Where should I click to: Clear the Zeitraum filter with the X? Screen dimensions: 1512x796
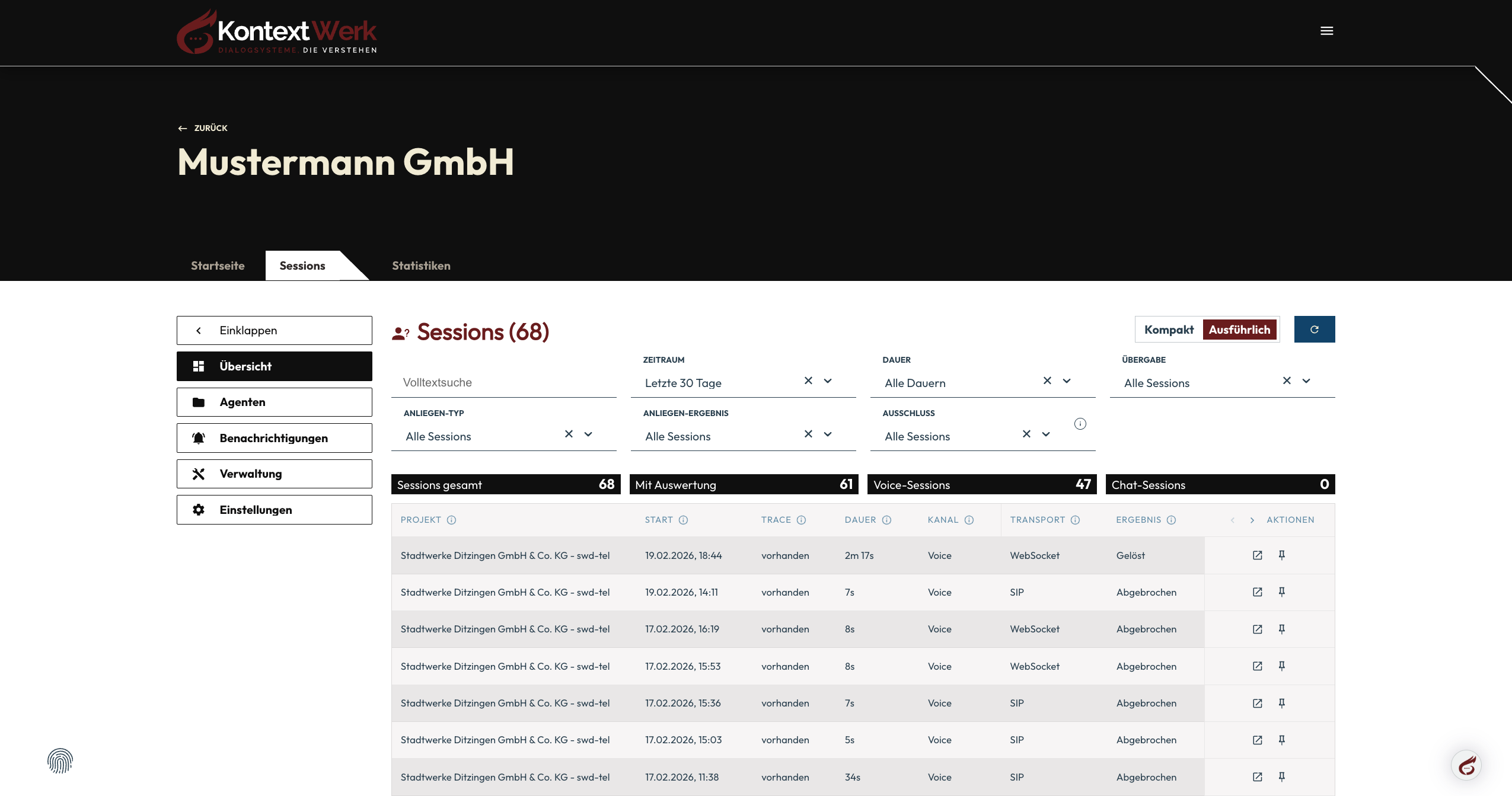(808, 381)
